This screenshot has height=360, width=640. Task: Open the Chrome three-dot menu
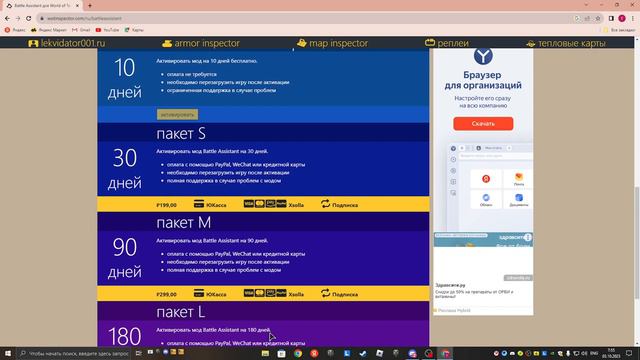pyautogui.click(x=633, y=18)
